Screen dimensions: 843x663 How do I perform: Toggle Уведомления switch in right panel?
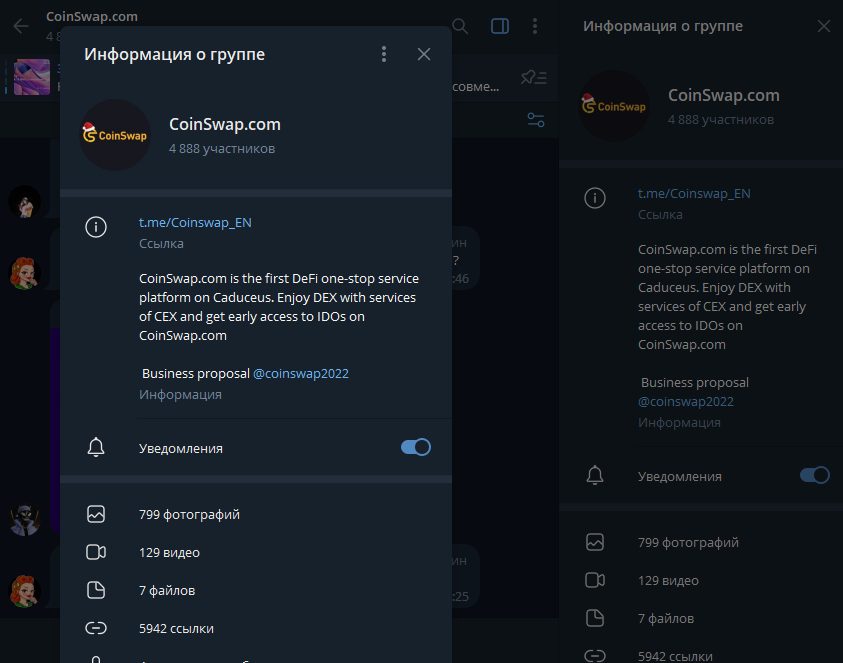tap(815, 475)
